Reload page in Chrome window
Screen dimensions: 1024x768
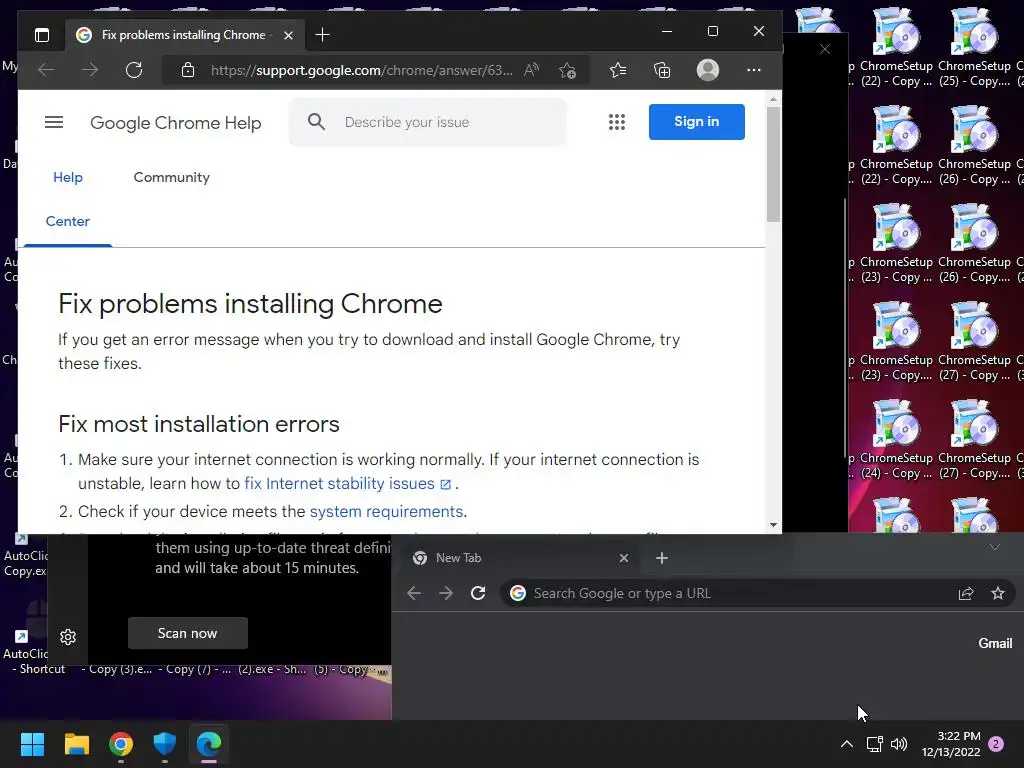click(478, 593)
